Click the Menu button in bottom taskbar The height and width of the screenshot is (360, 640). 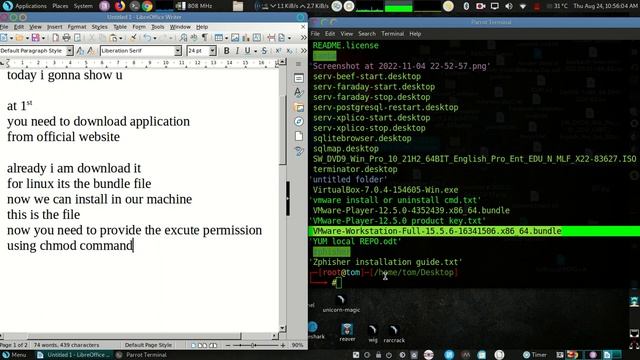[x=14, y=355]
